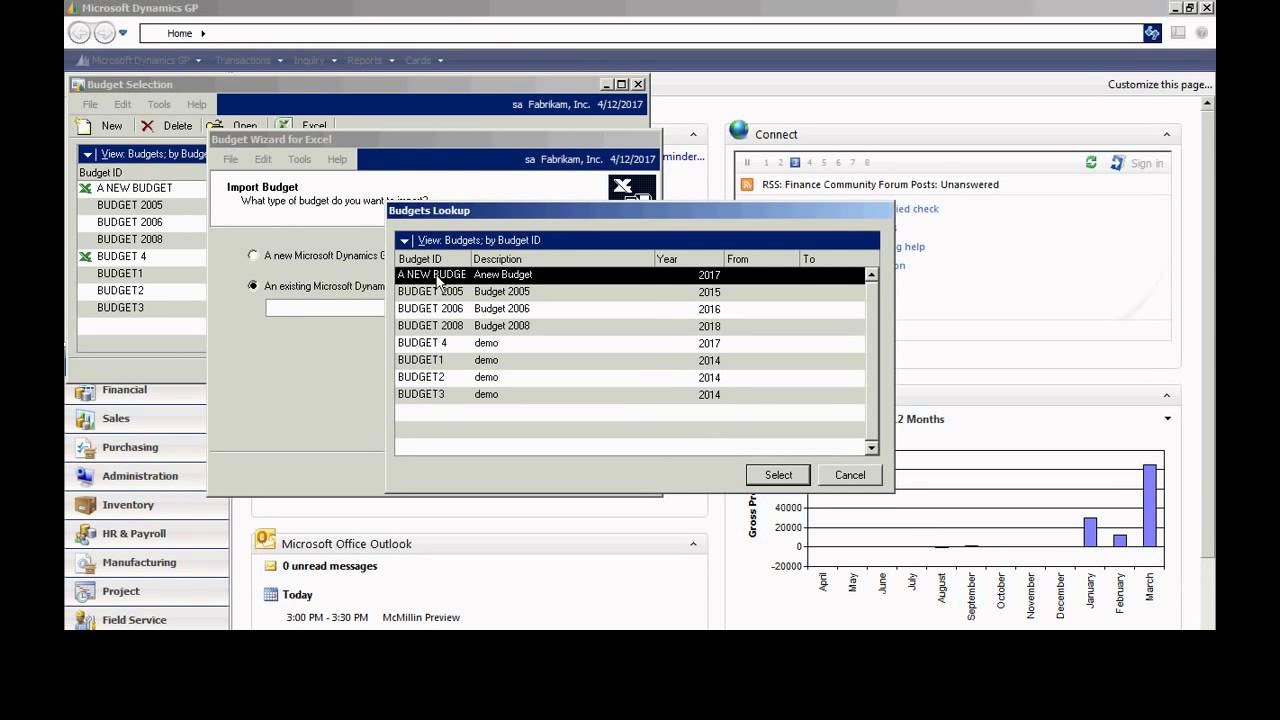Open Tools menu in Budget Selection window
This screenshot has height=720, width=1280.
click(159, 104)
